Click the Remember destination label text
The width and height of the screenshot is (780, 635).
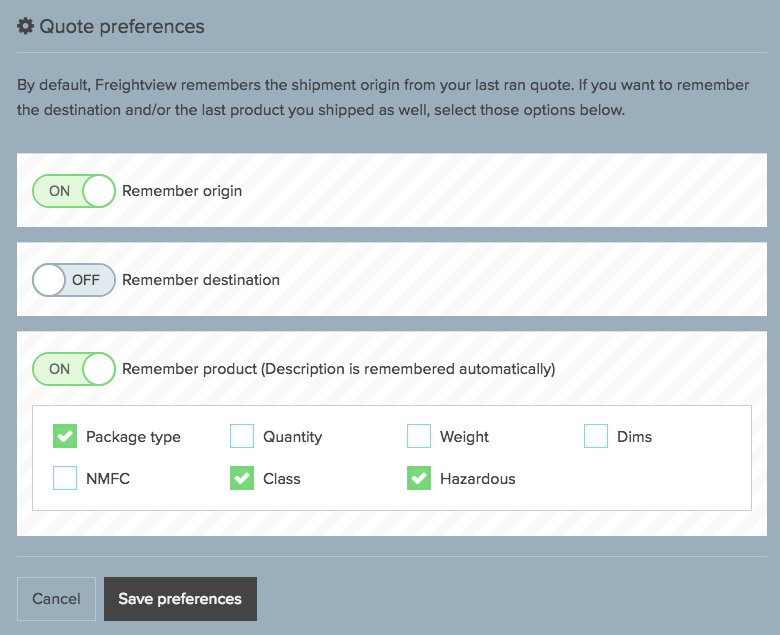(x=201, y=280)
